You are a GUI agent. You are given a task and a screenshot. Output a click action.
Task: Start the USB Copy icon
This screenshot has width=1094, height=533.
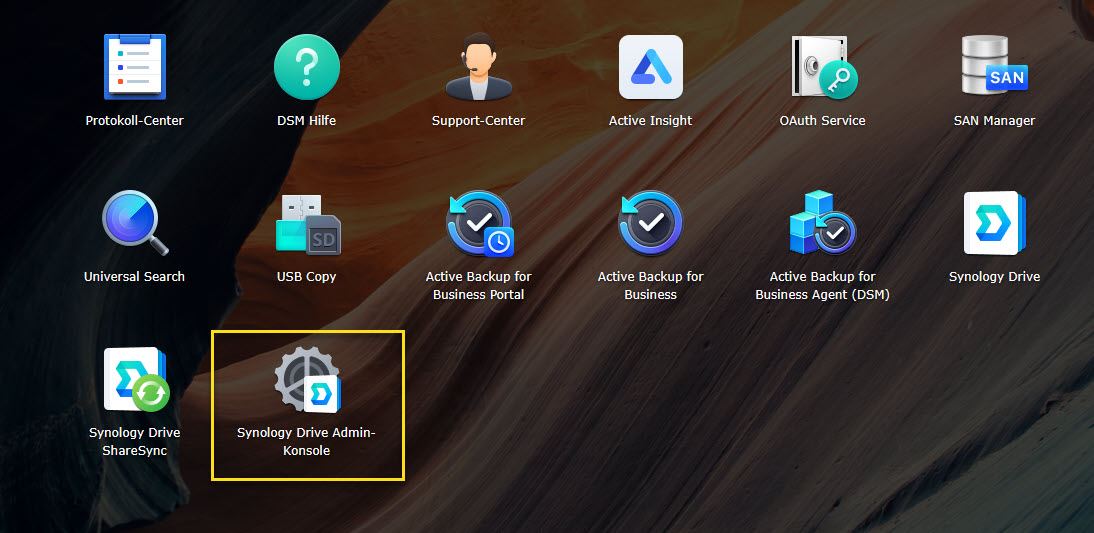[x=306, y=223]
